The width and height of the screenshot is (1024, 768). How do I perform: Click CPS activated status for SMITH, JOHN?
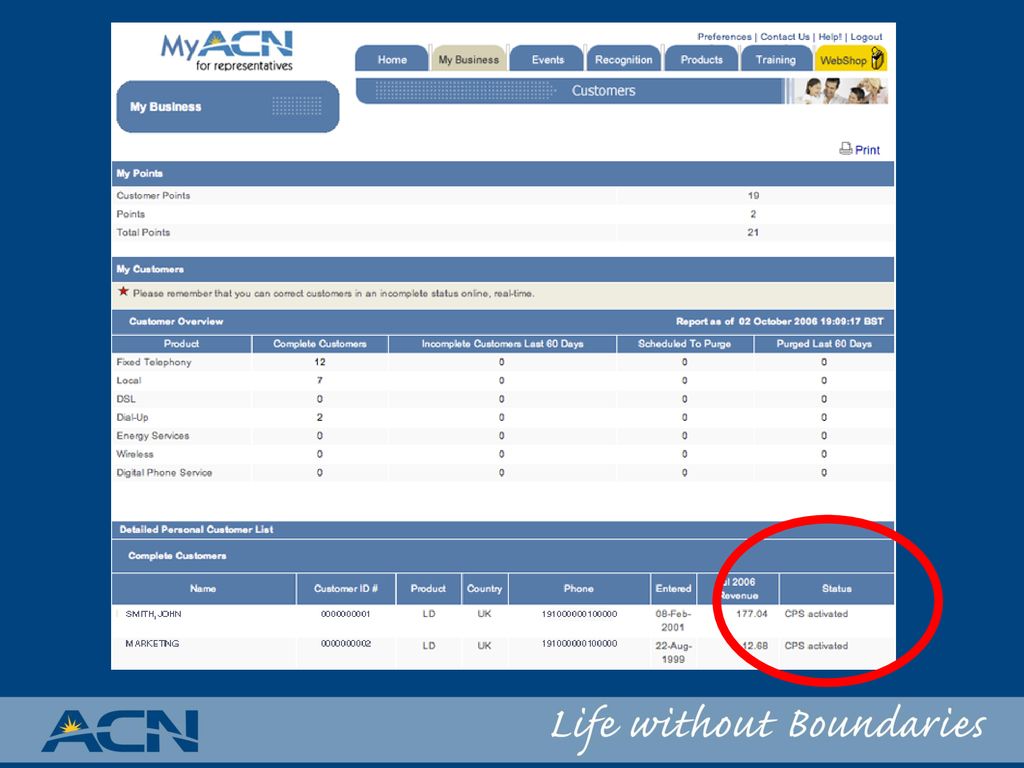816,614
